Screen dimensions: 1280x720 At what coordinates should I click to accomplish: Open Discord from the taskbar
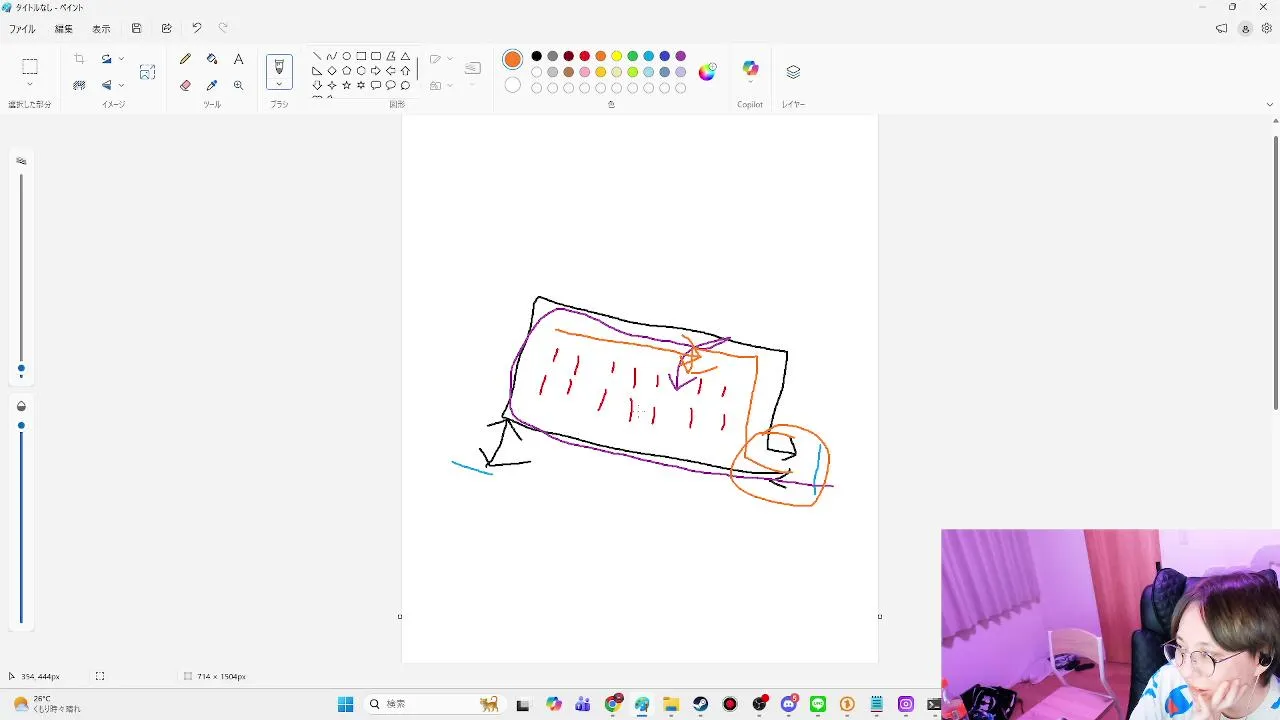789,704
